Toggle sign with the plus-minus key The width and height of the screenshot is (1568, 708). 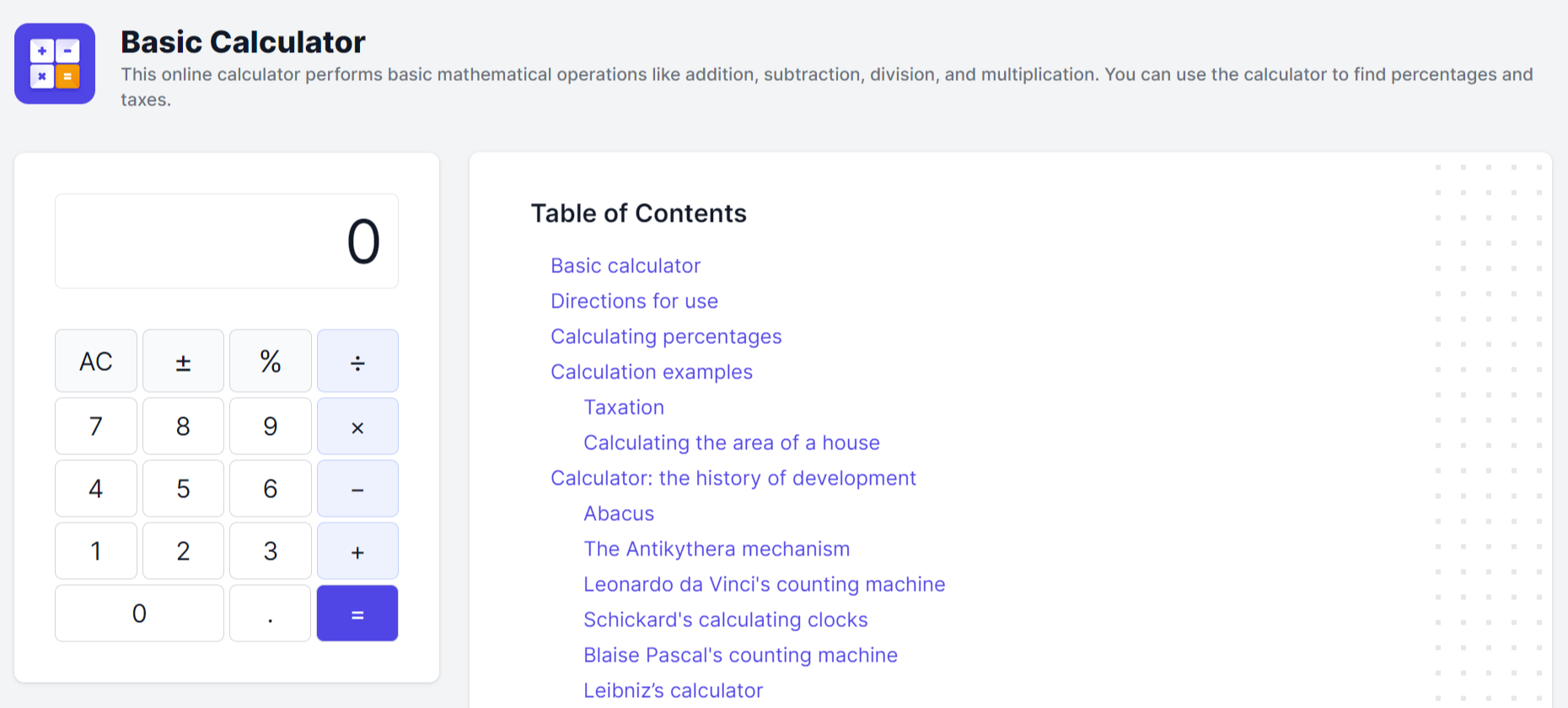coord(183,362)
